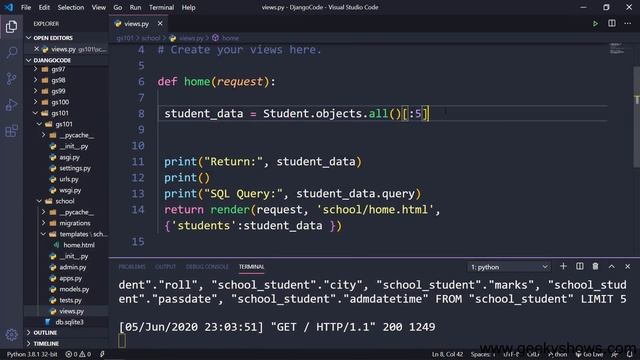This screenshot has width=640, height=360.
Task: Switch to the Output panel tab
Action: pos(165,267)
